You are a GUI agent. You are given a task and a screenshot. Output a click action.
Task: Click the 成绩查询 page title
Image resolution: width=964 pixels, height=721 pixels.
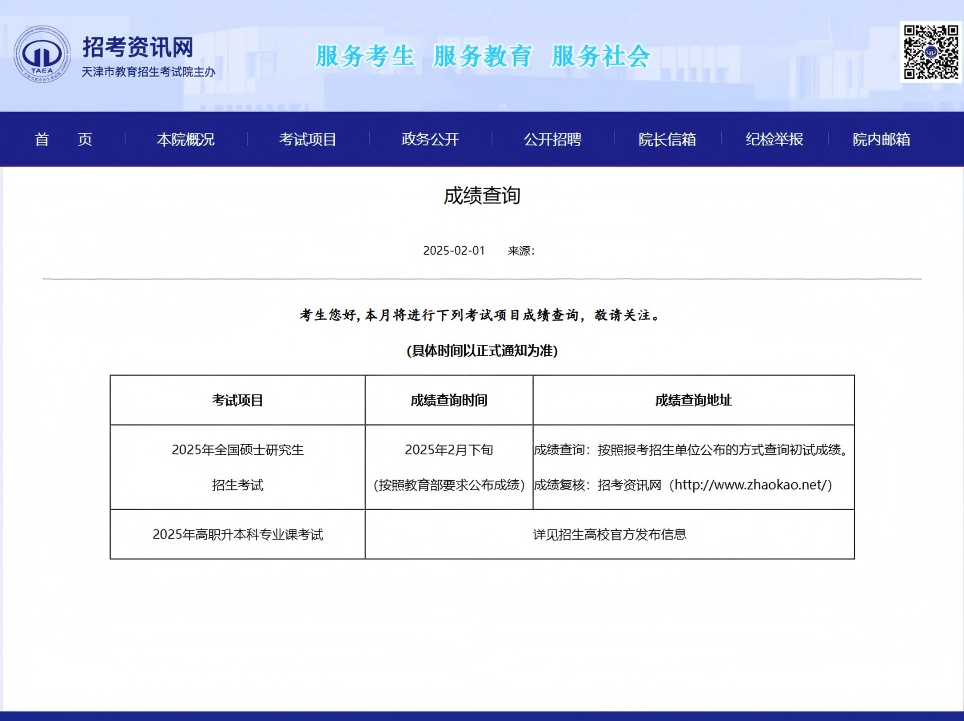click(481, 197)
